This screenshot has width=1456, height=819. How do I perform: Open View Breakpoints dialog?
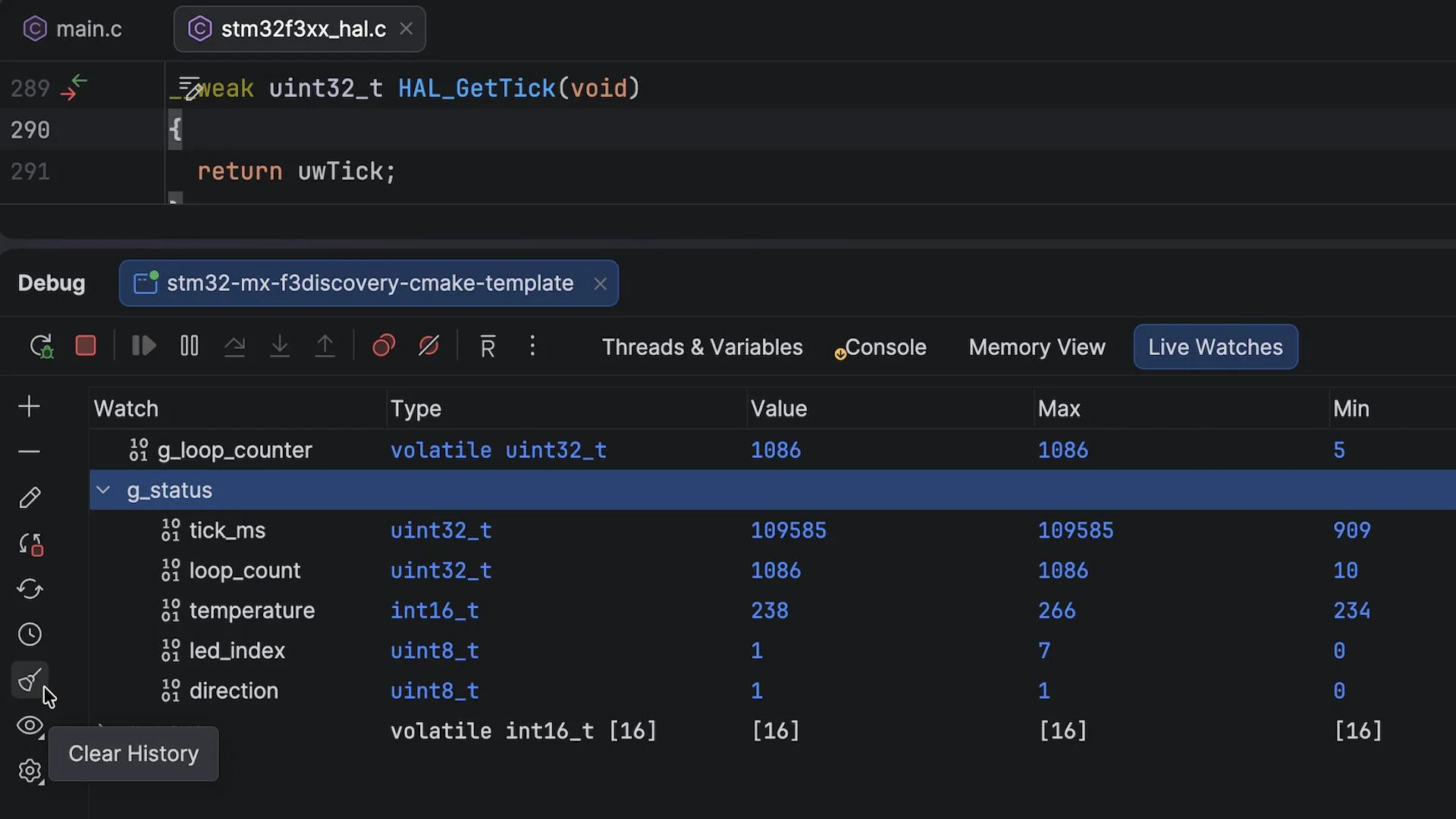[x=384, y=346]
